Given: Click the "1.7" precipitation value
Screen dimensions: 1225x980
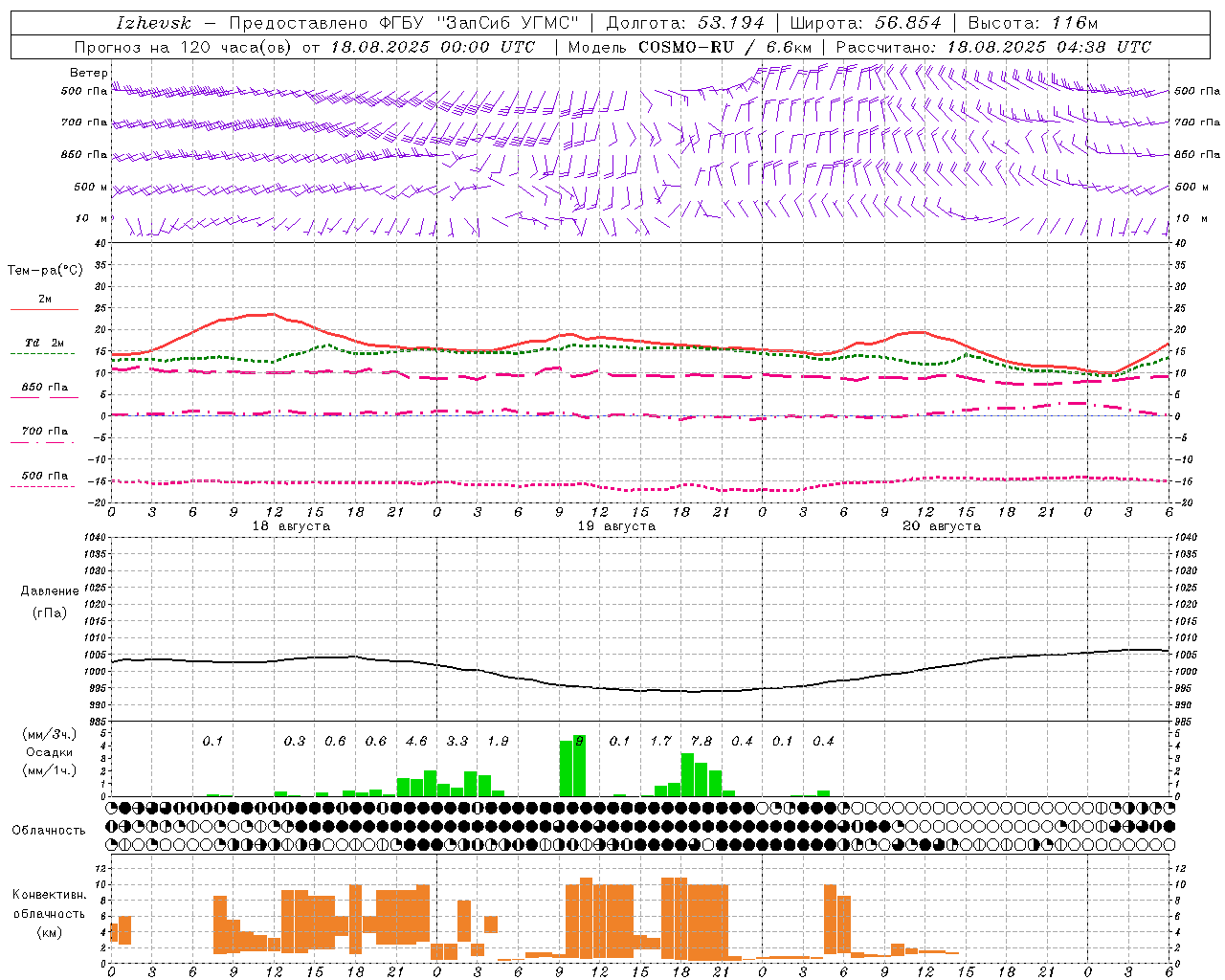Looking at the screenshot, I should 660,742.
